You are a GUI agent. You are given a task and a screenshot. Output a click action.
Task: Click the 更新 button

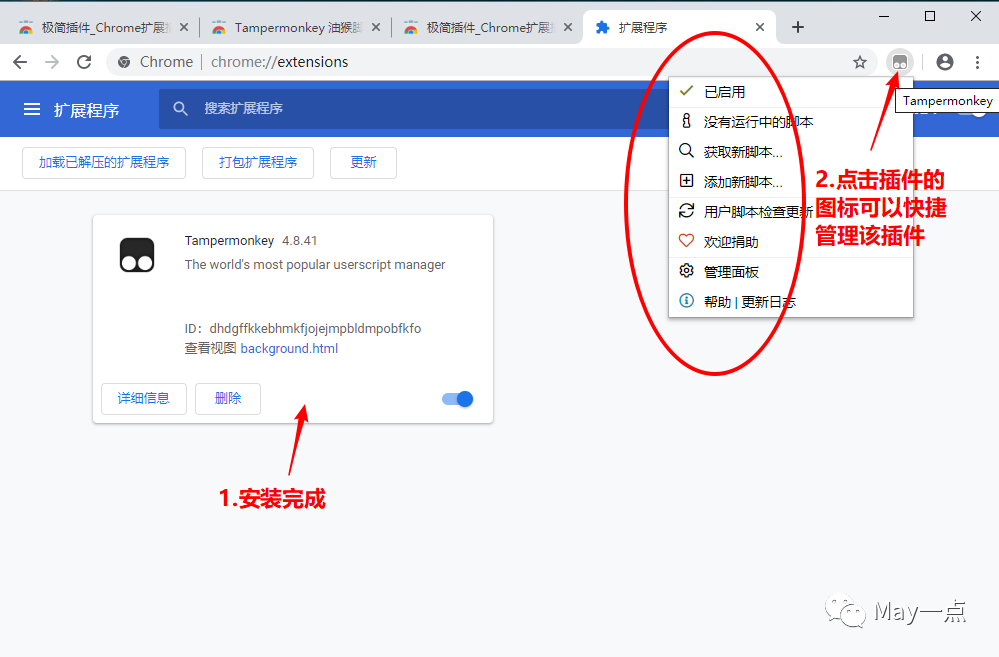click(x=363, y=162)
